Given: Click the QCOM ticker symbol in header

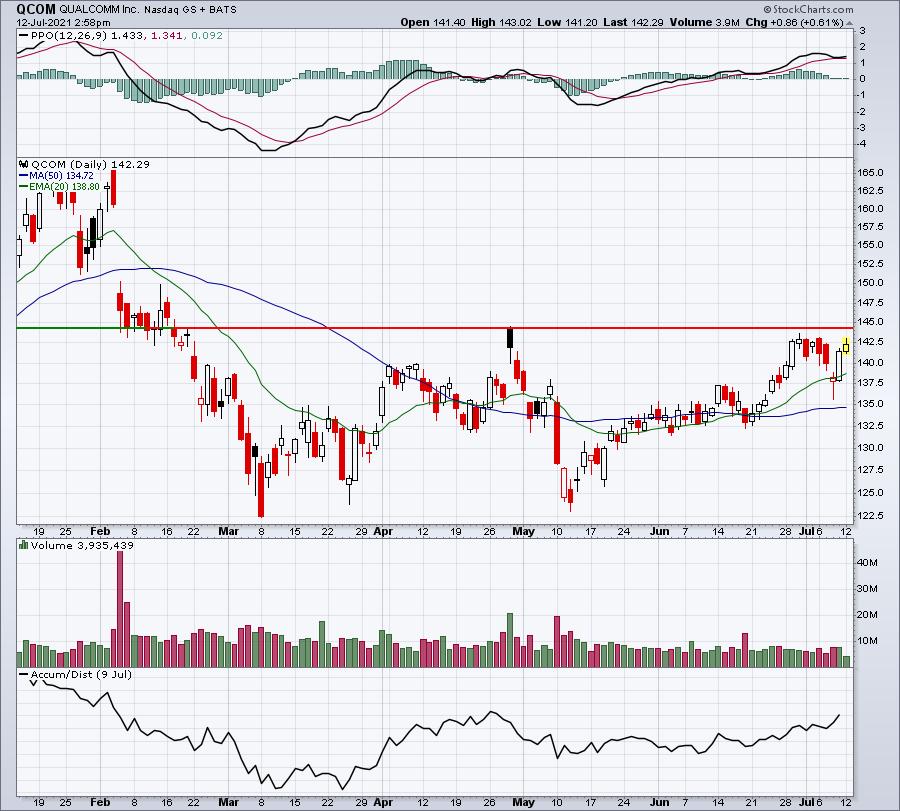Looking at the screenshot, I should 36,9.
